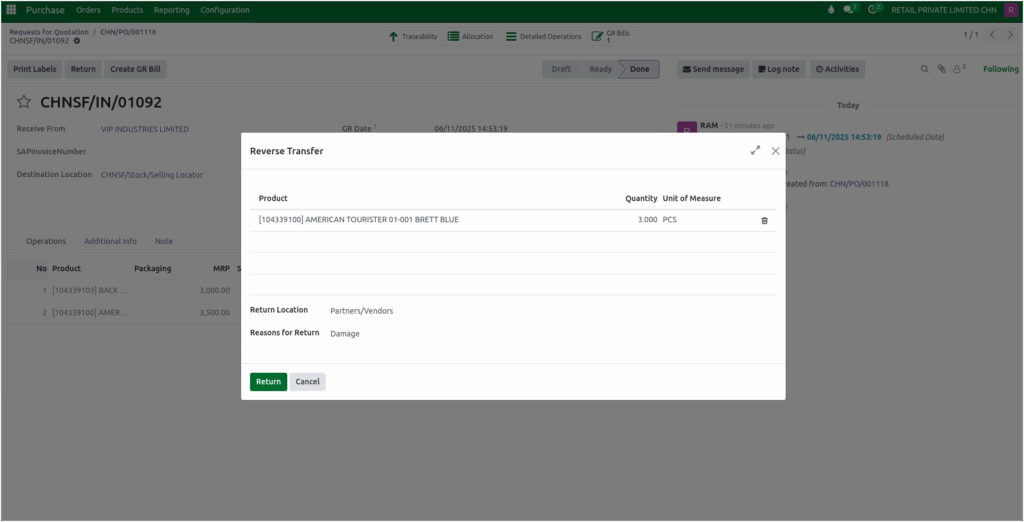The height and width of the screenshot is (522, 1024).
Task: Confirm with the green Return button in the dialog
Action: [268, 382]
